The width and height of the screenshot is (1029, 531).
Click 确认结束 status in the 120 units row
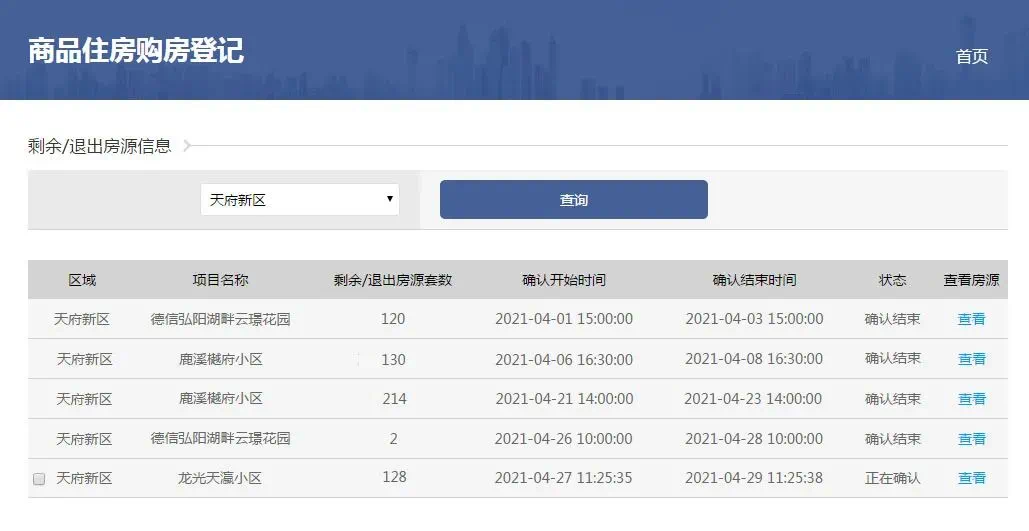pyautogui.click(x=892, y=320)
